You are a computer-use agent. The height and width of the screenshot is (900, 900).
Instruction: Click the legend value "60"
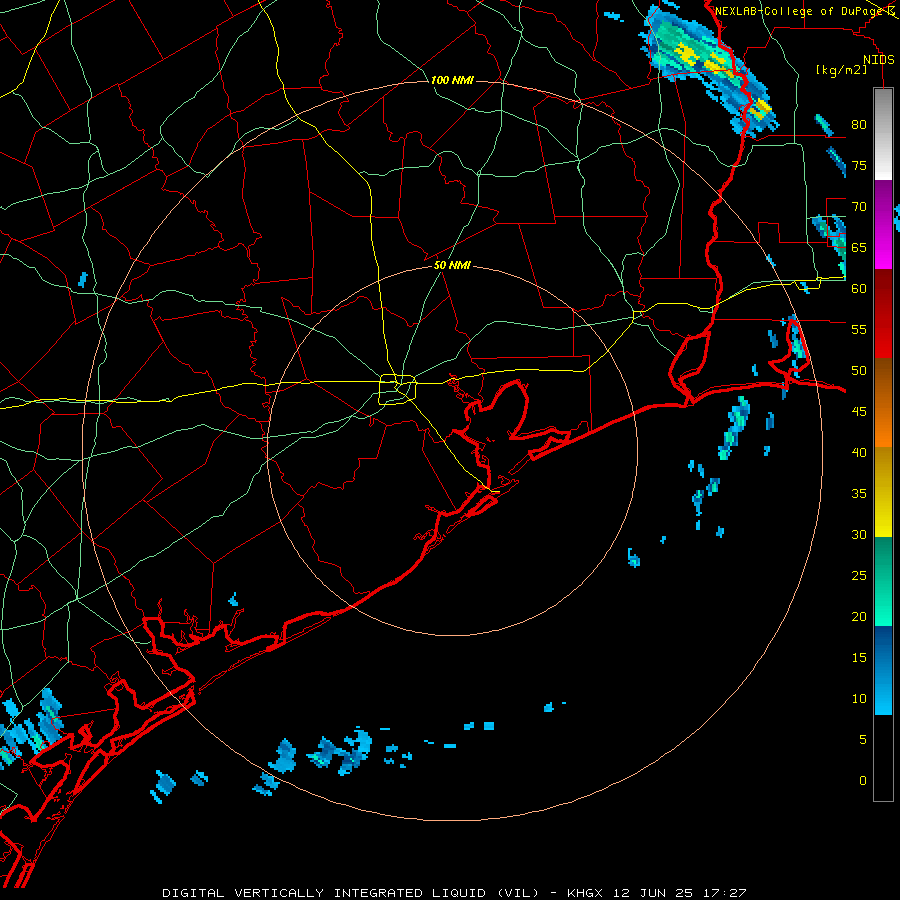click(859, 289)
